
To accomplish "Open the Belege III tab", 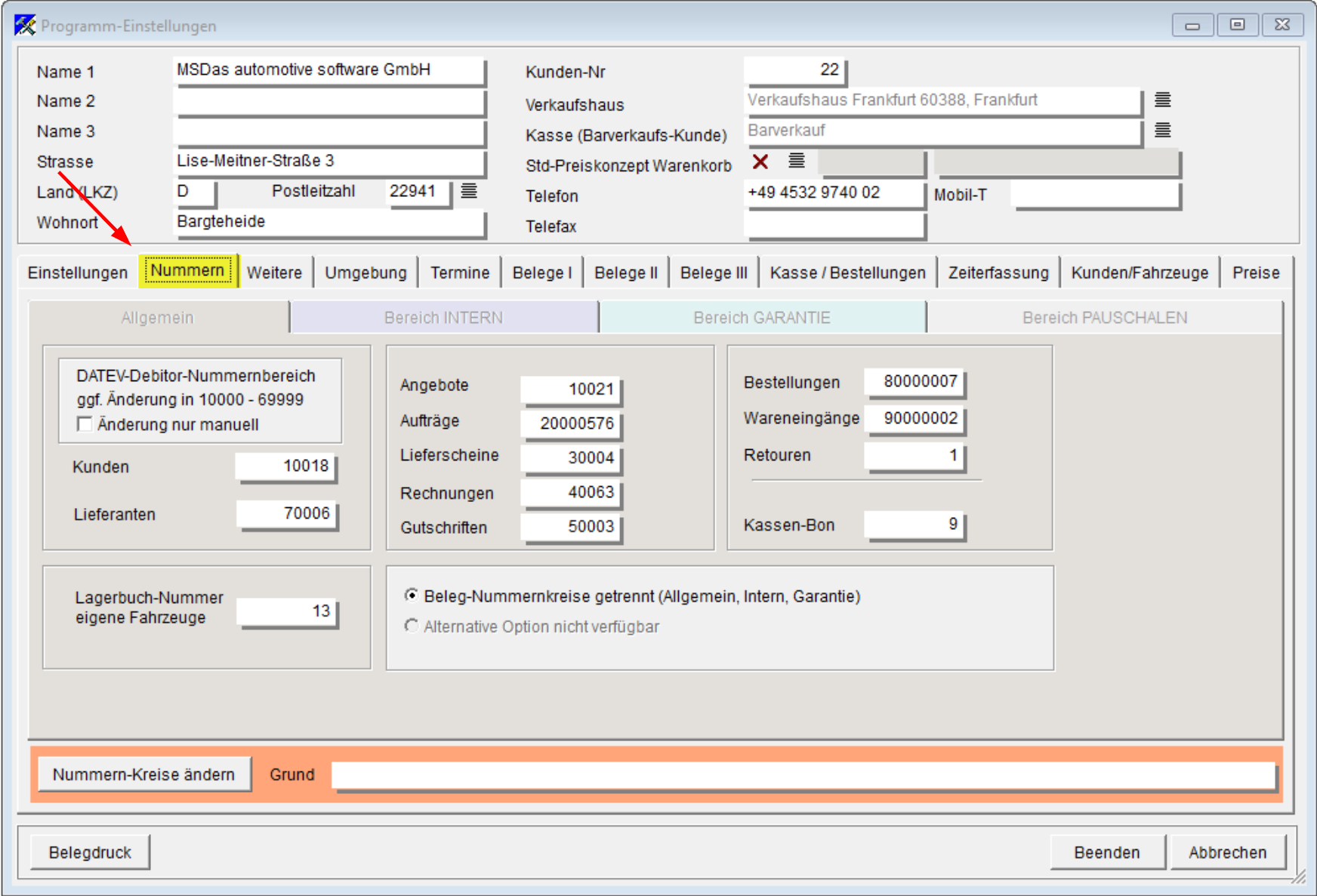I will click(x=714, y=272).
